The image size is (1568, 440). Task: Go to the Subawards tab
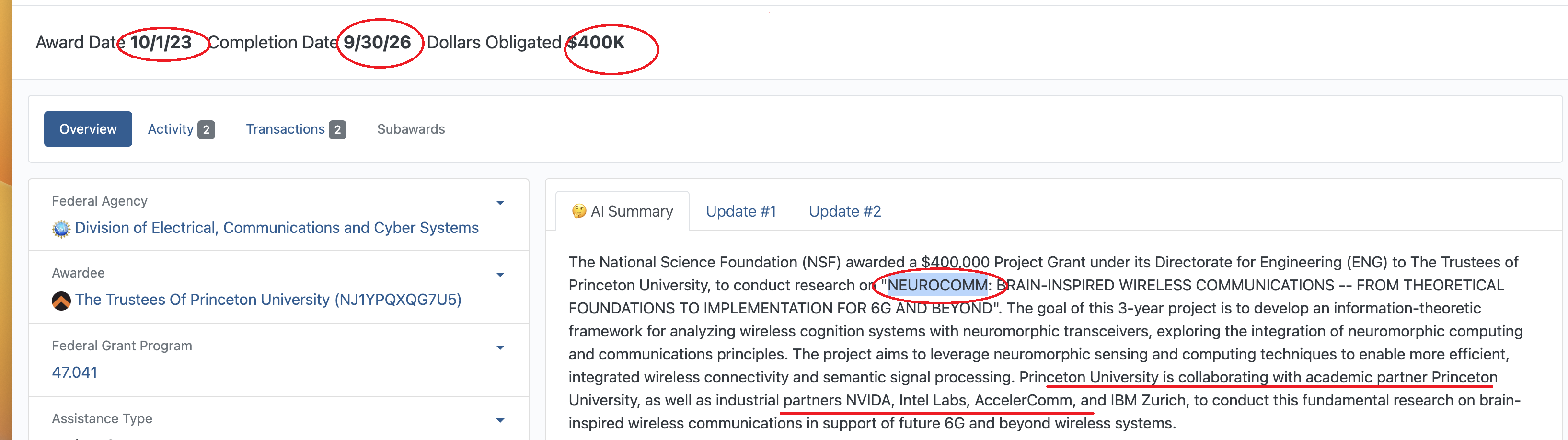tap(411, 129)
